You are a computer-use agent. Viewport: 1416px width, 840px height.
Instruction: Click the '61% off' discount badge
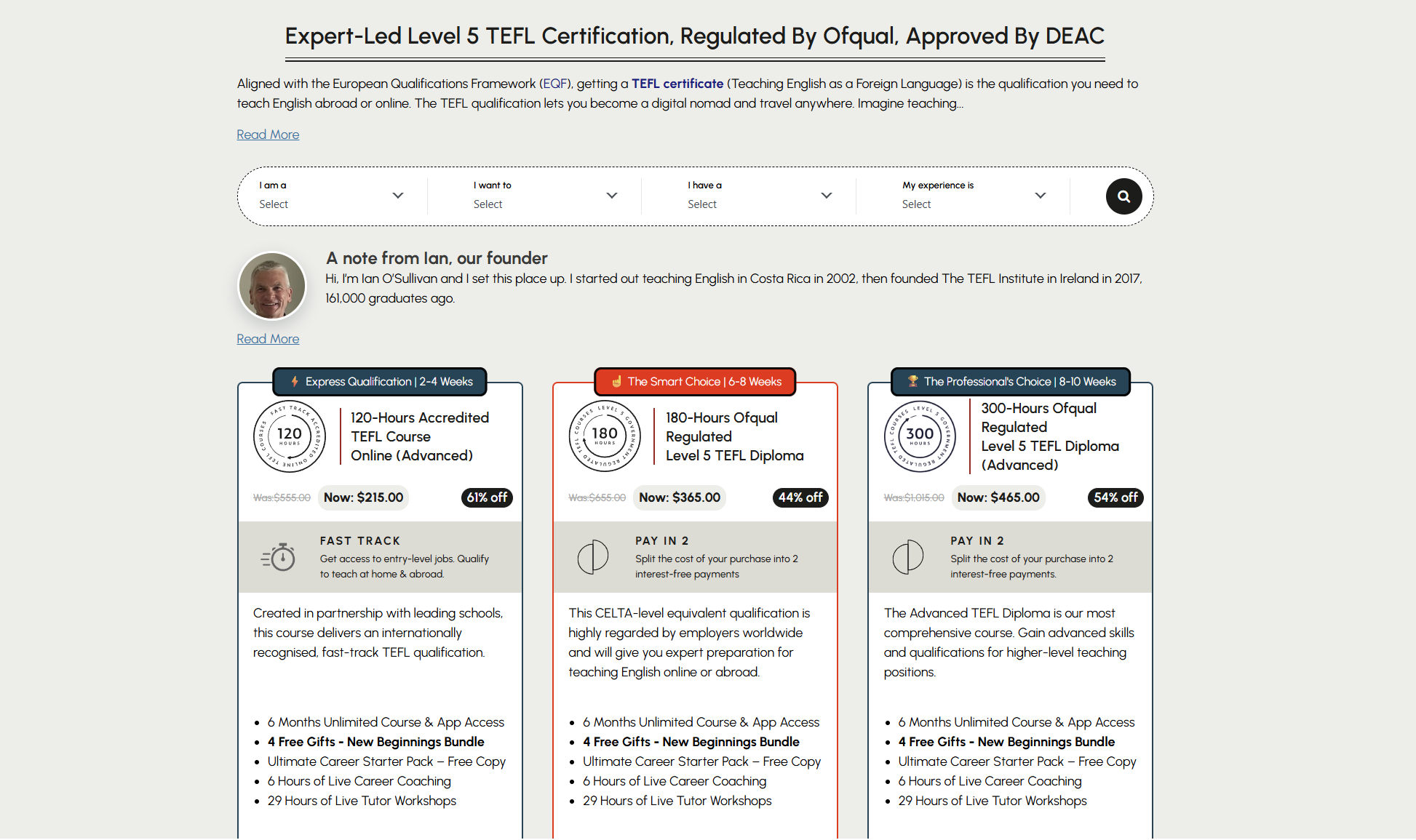click(x=487, y=497)
